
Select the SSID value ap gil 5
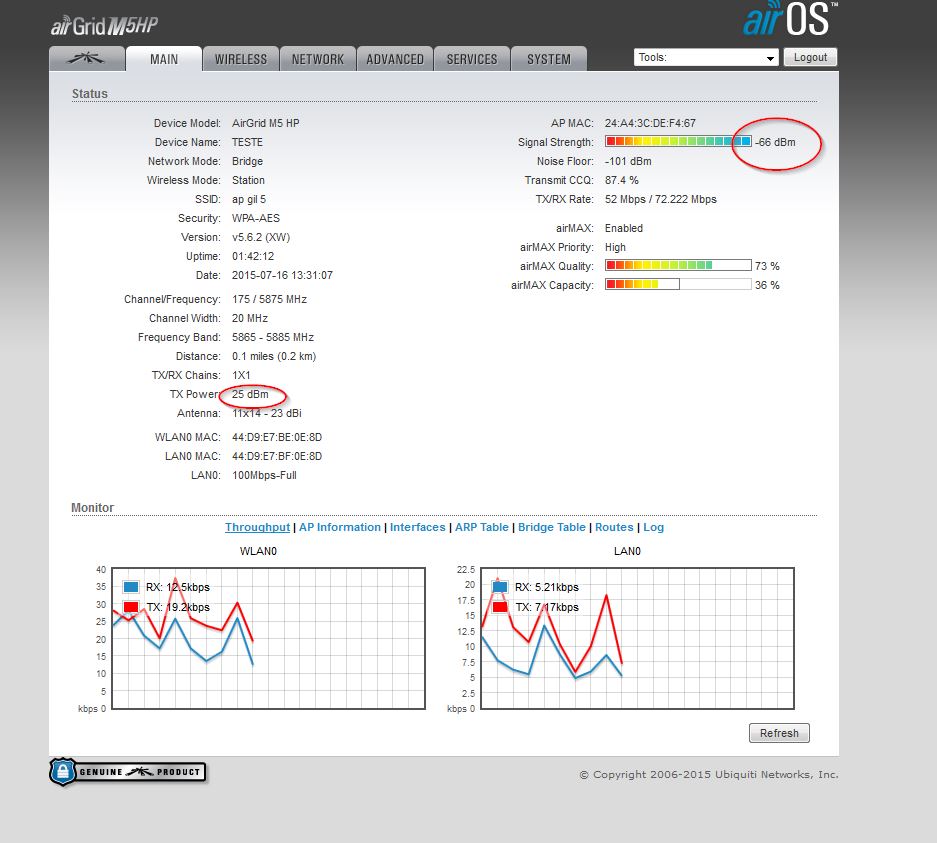[249, 199]
